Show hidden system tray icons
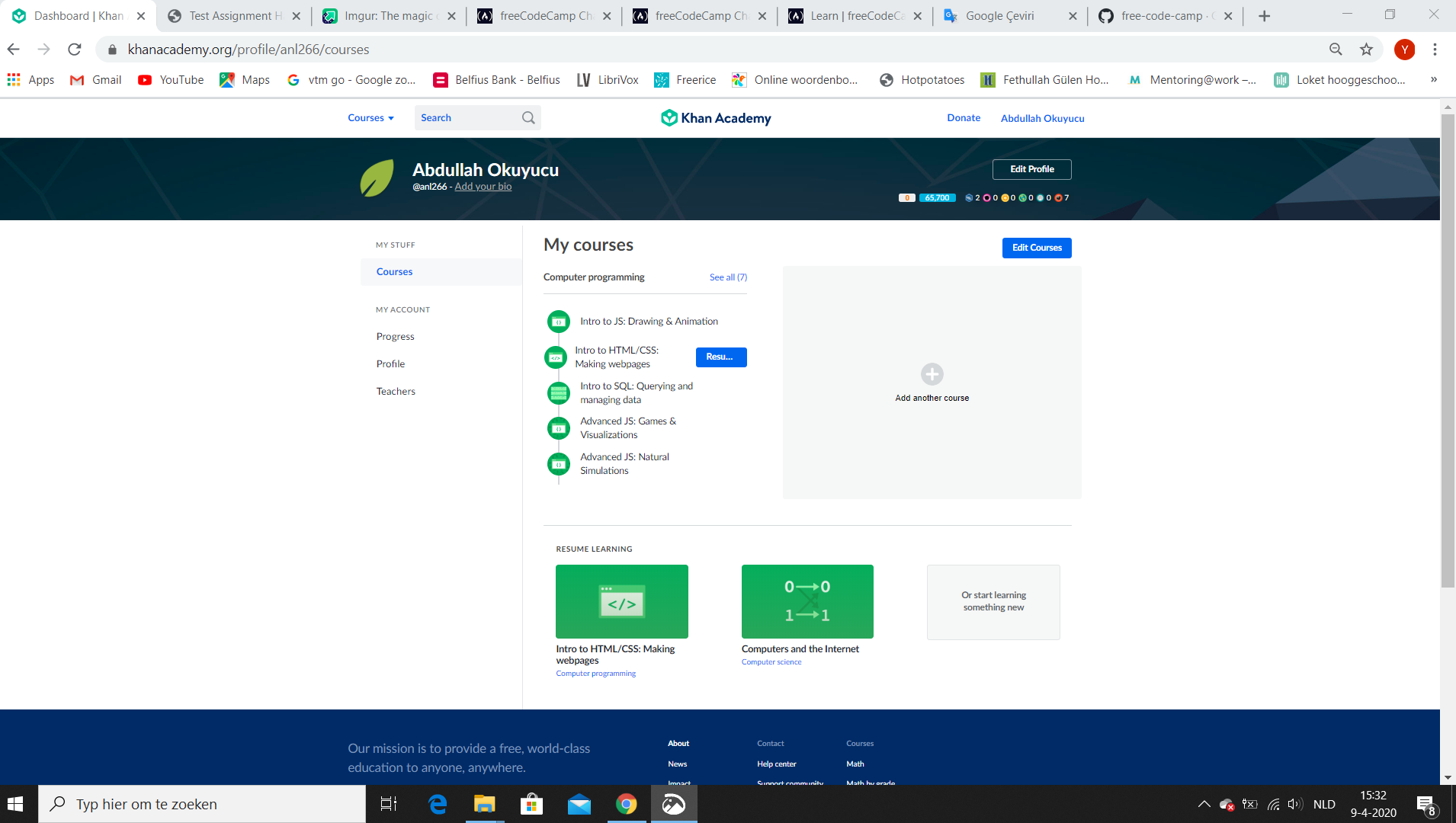The width and height of the screenshot is (1456, 823). (1204, 804)
